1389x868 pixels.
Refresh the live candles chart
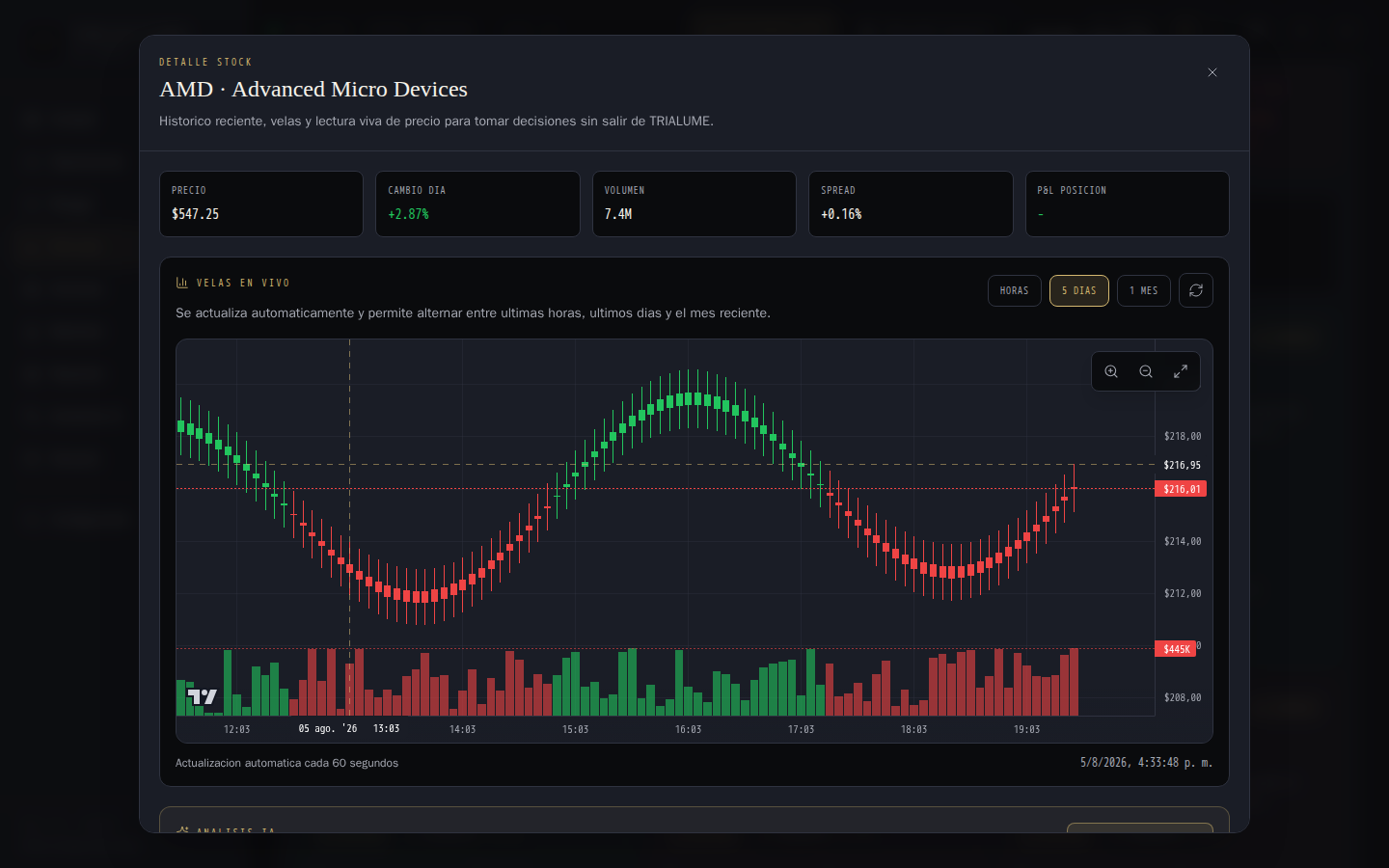pyautogui.click(x=1196, y=290)
